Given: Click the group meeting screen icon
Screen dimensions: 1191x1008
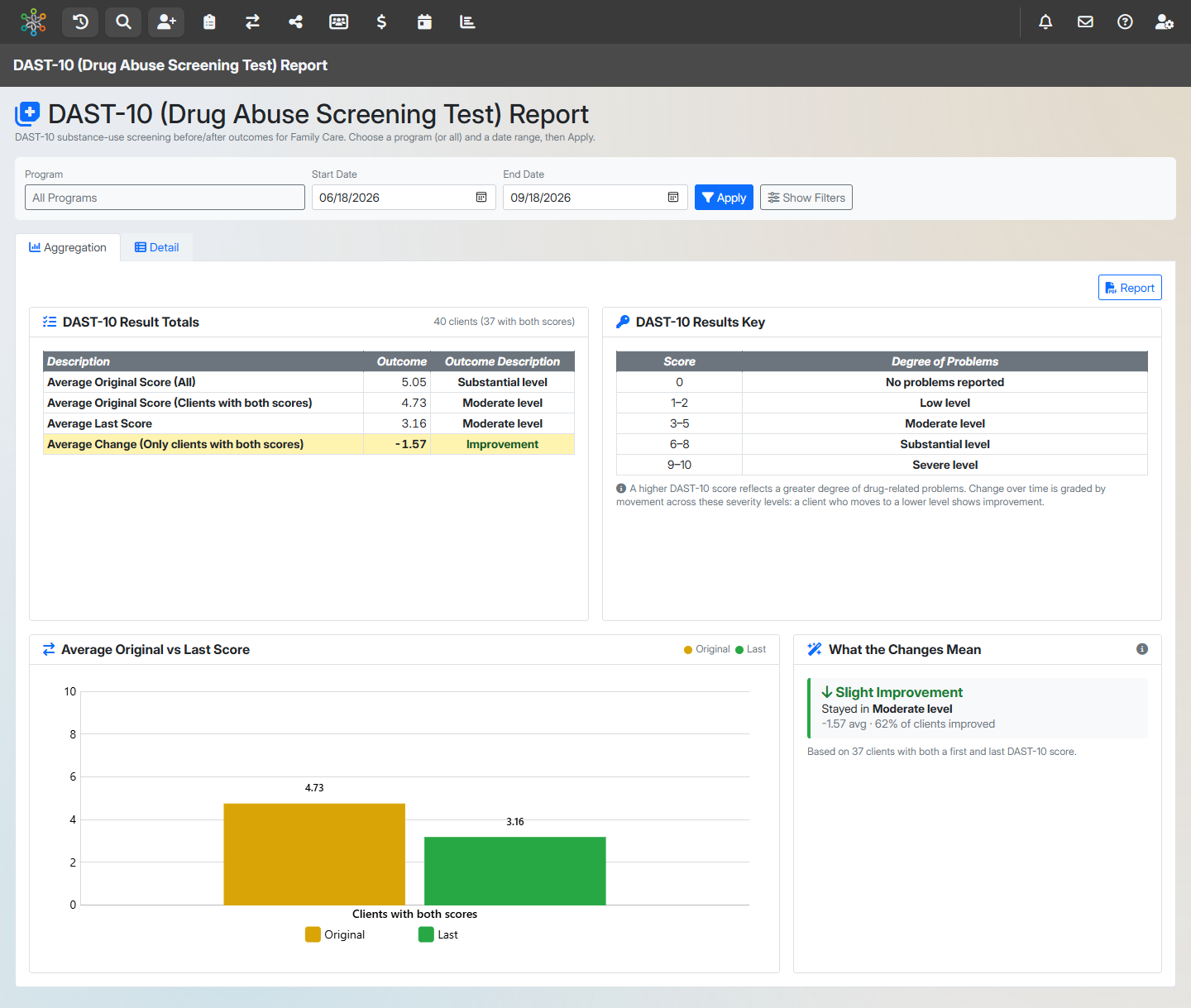Looking at the screenshot, I should pyautogui.click(x=338, y=22).
